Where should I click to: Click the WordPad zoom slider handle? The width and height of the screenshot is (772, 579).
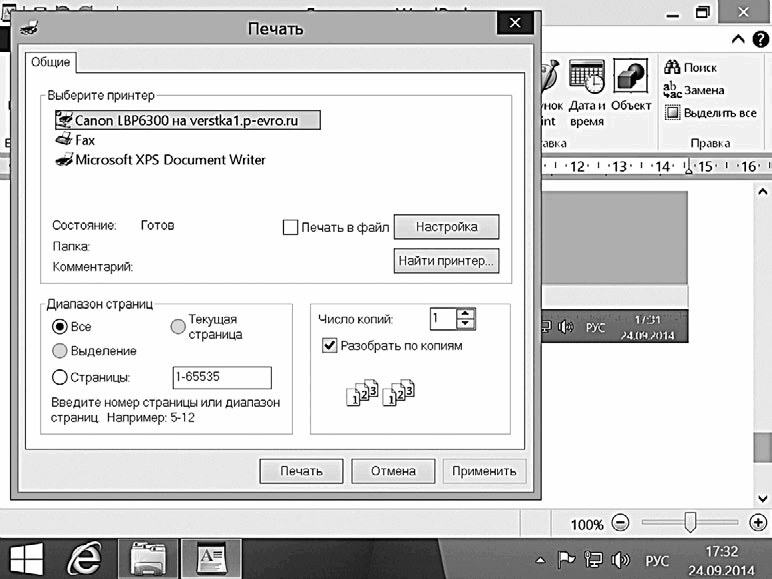click(x=690, y=522)
